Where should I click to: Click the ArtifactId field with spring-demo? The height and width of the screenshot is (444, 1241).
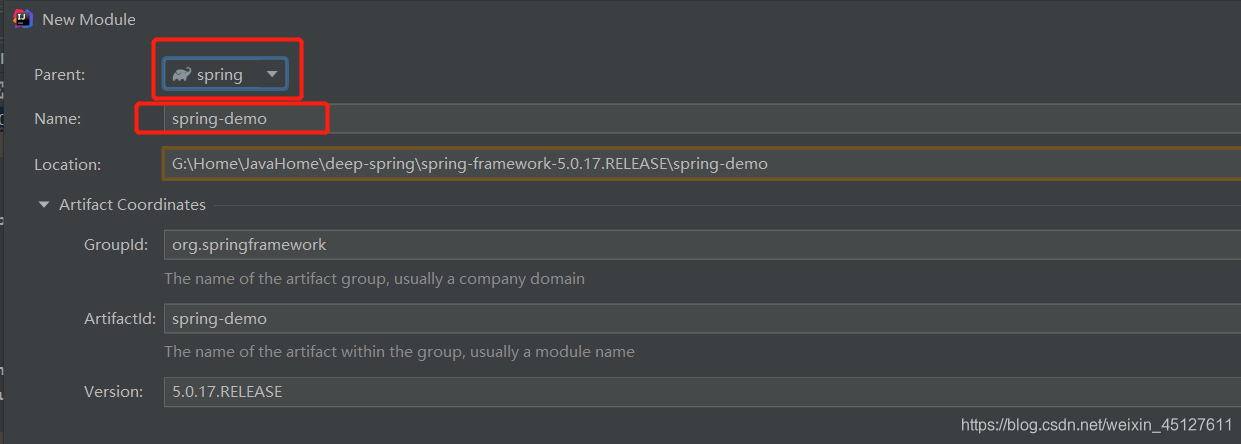(702, 318)
